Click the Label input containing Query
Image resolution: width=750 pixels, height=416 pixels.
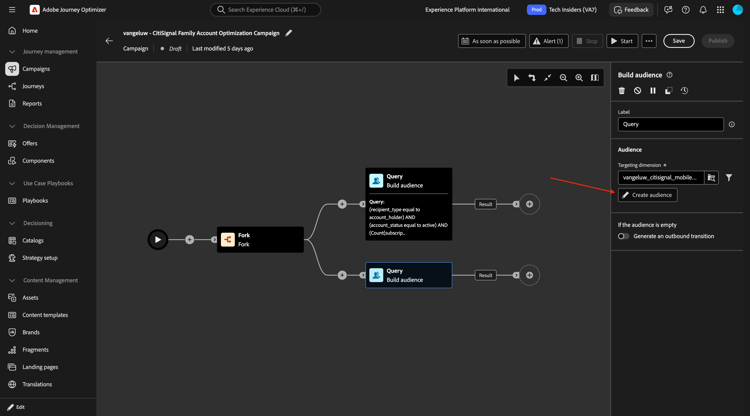(671, 124)
